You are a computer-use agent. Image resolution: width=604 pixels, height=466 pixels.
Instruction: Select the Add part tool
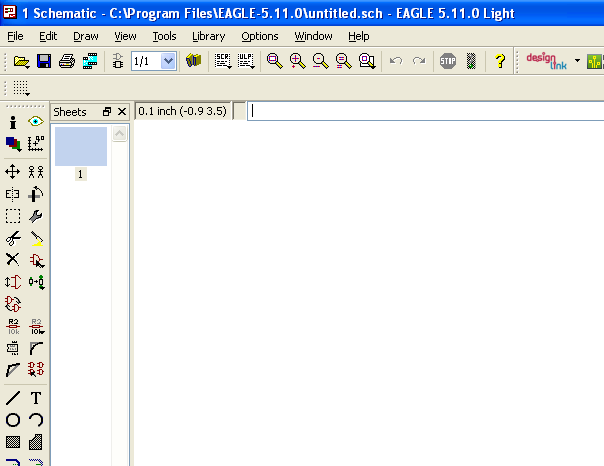[x=37, y=261]
